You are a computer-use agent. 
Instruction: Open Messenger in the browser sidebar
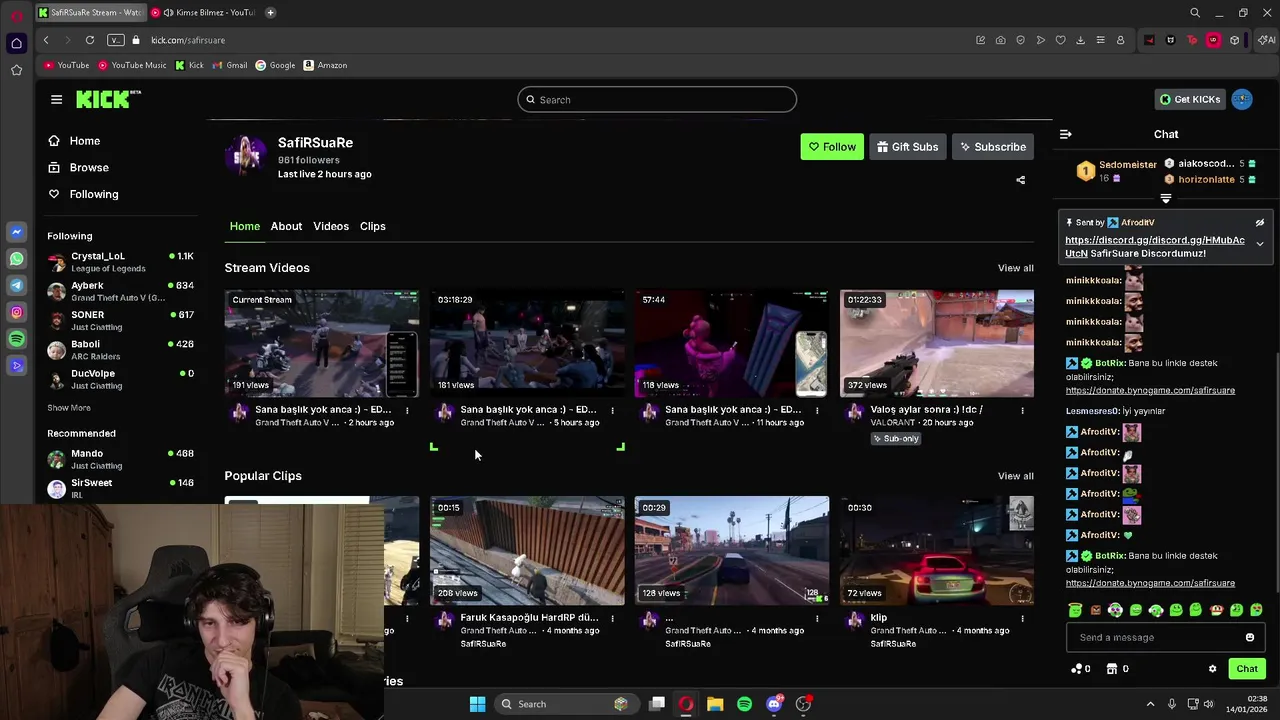(16, 232)
